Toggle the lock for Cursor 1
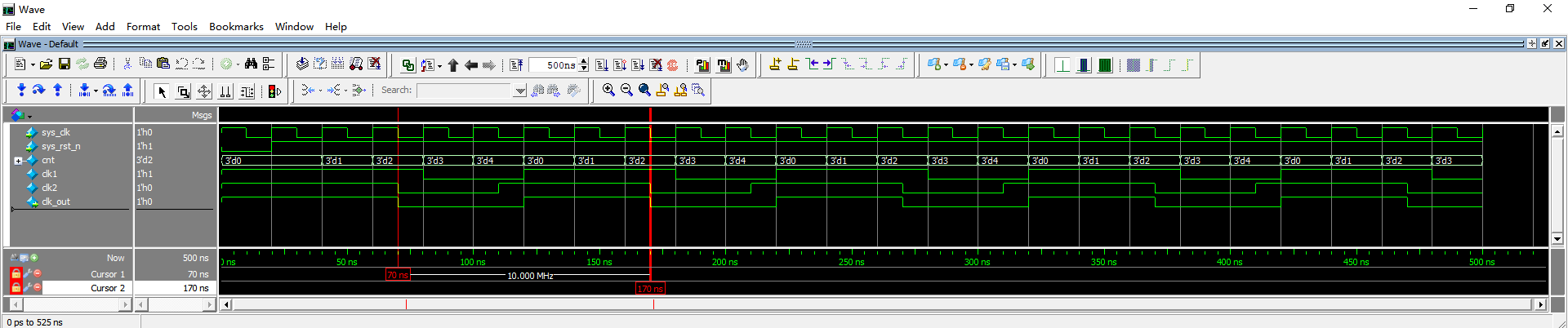This screenshot has width=1568, height=328. [16, 274]
